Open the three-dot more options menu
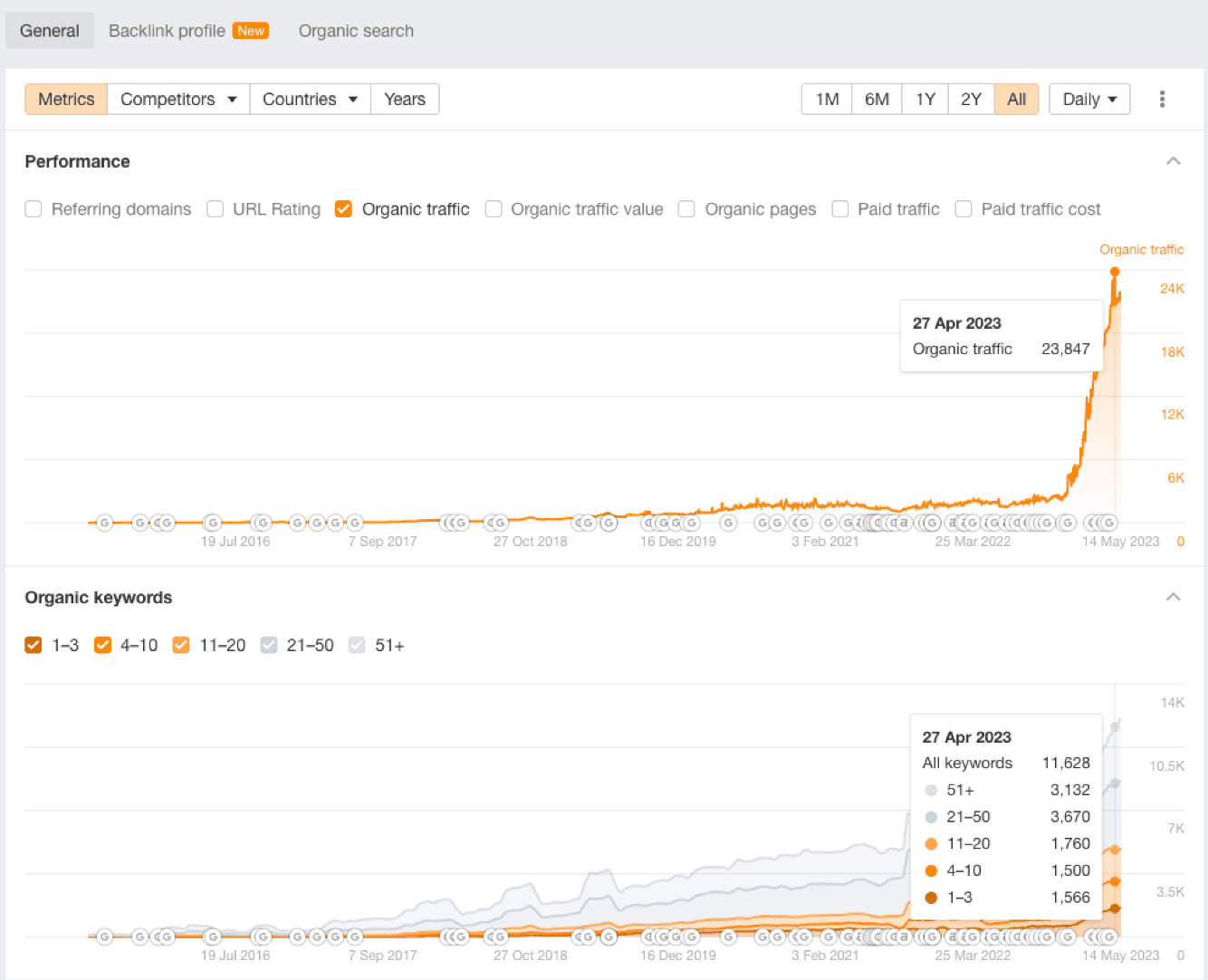 (1162, 99)
